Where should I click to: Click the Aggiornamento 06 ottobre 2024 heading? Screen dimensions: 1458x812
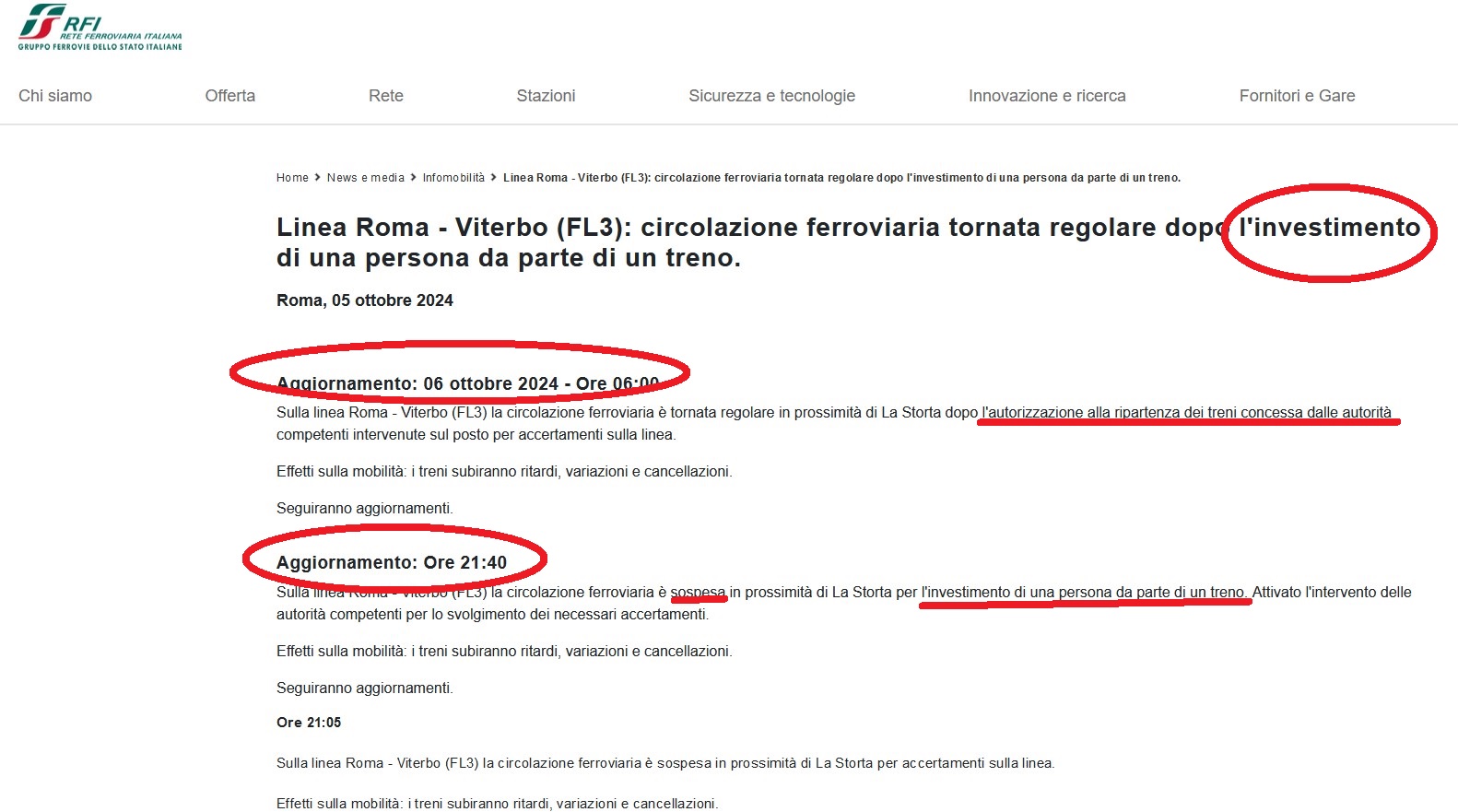point(467,383)
